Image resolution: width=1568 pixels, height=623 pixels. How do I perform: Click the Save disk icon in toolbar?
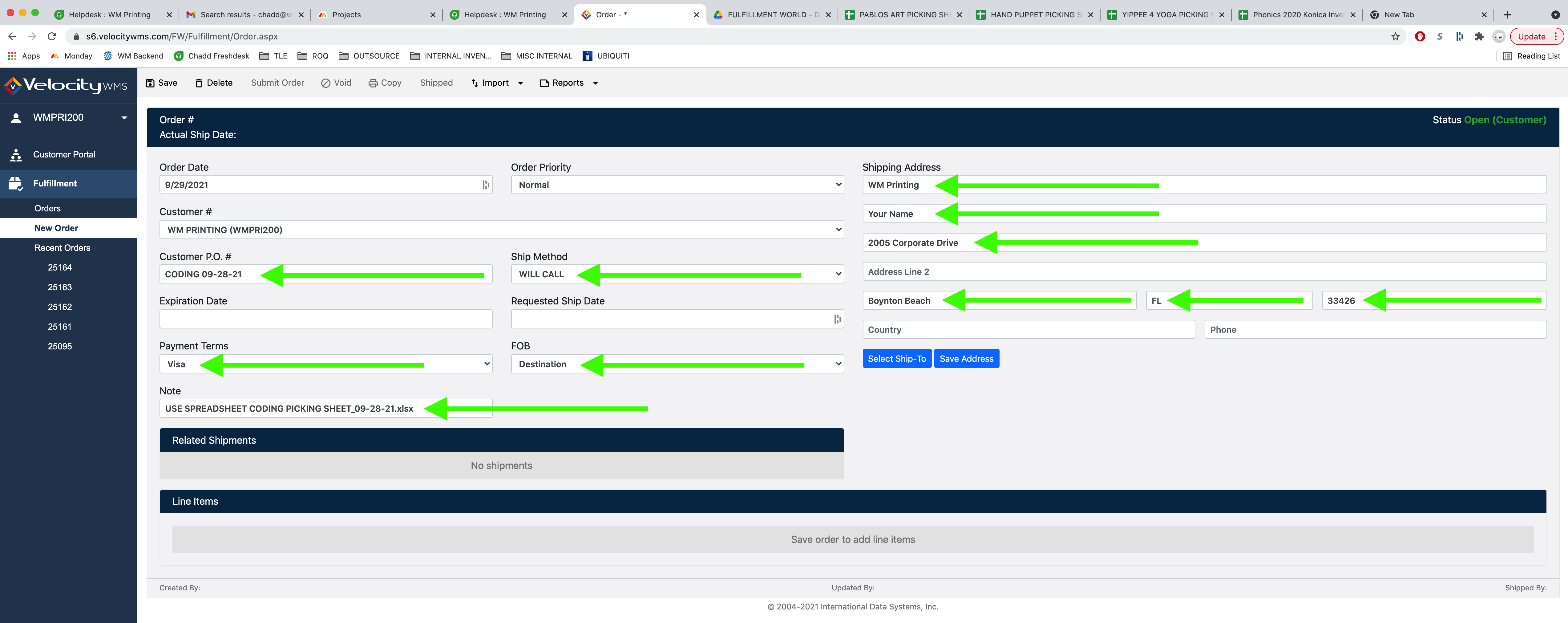[150, 83]
